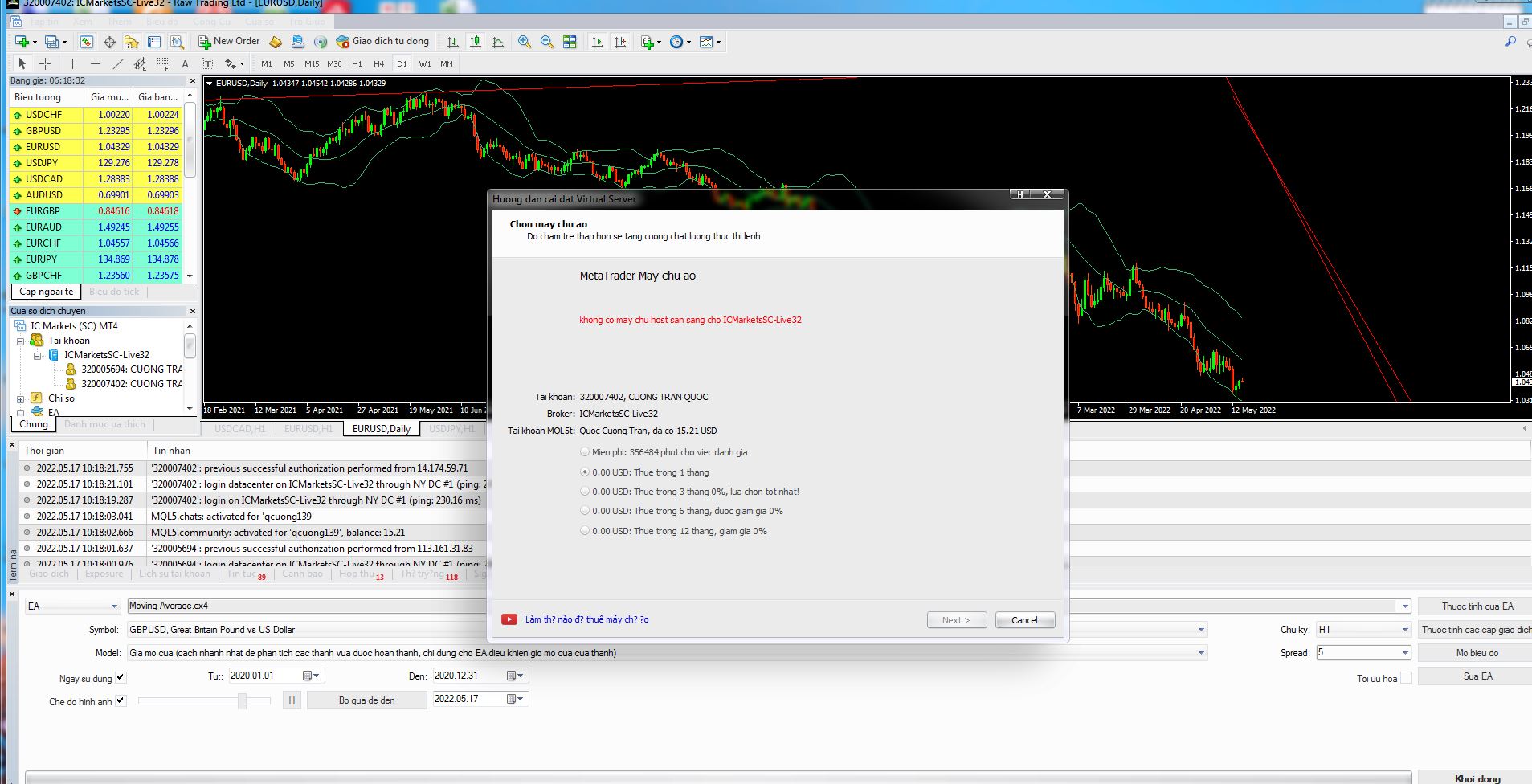Switch chart to bar chart
The width and height of the screenshot is (1532, 784).
click(453, 42)
